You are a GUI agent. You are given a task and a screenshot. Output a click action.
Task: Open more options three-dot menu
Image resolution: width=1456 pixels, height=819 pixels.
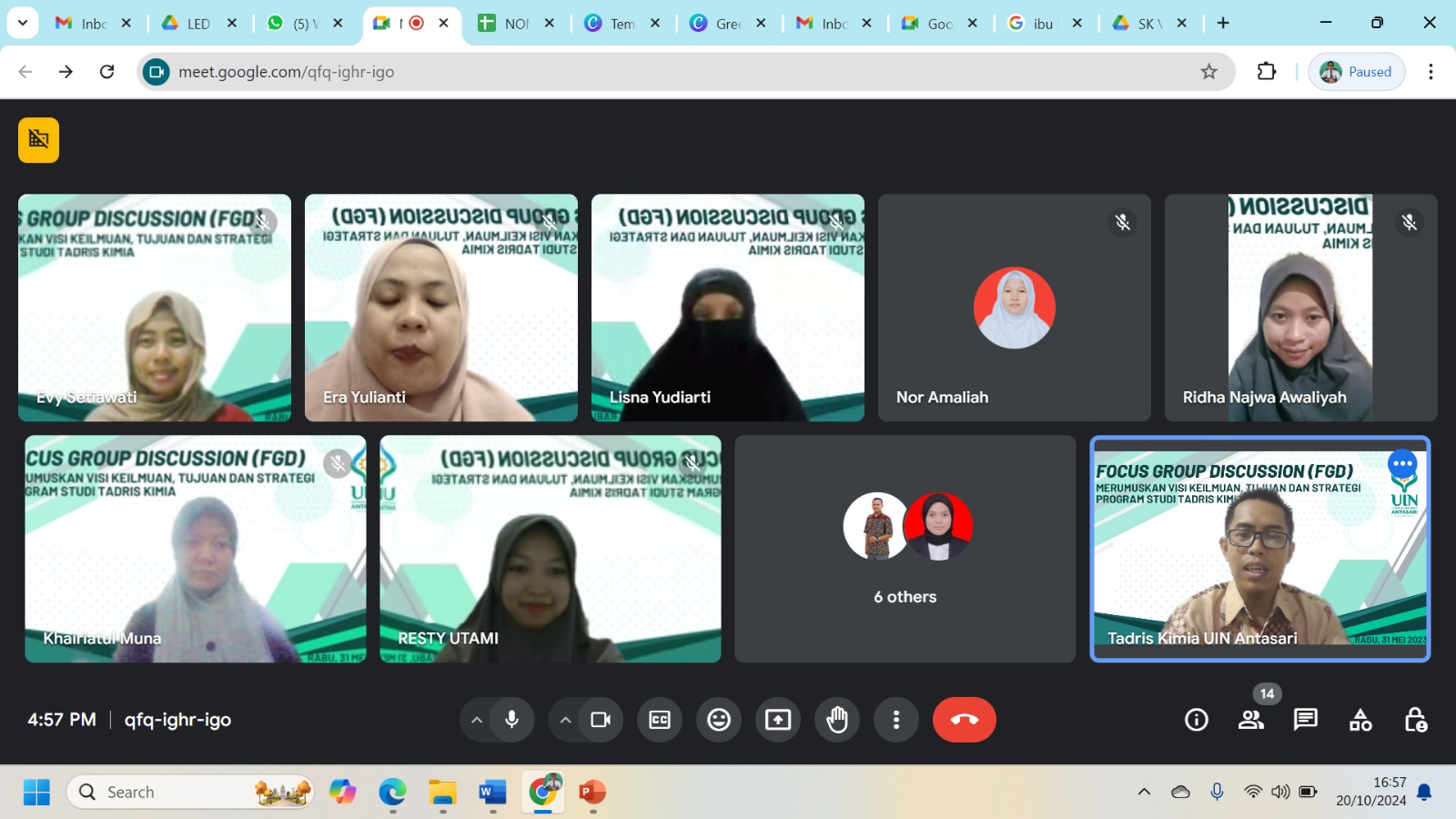[896, 720]
